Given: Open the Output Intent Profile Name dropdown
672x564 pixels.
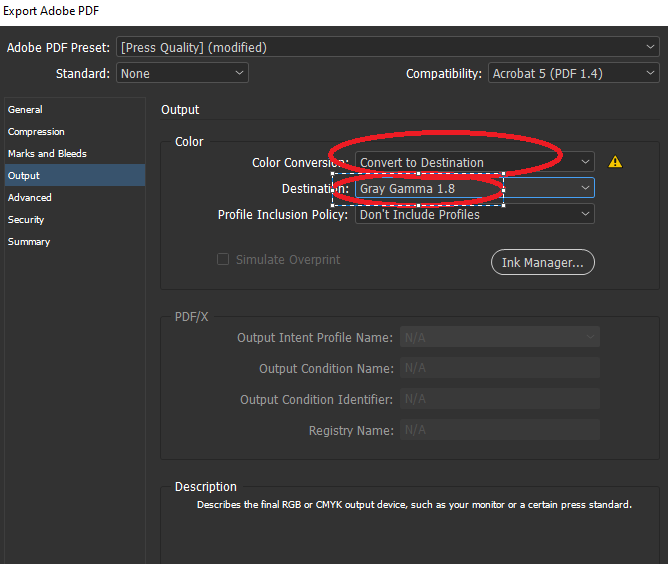Looking at the screenshot, I should point(500,337).
